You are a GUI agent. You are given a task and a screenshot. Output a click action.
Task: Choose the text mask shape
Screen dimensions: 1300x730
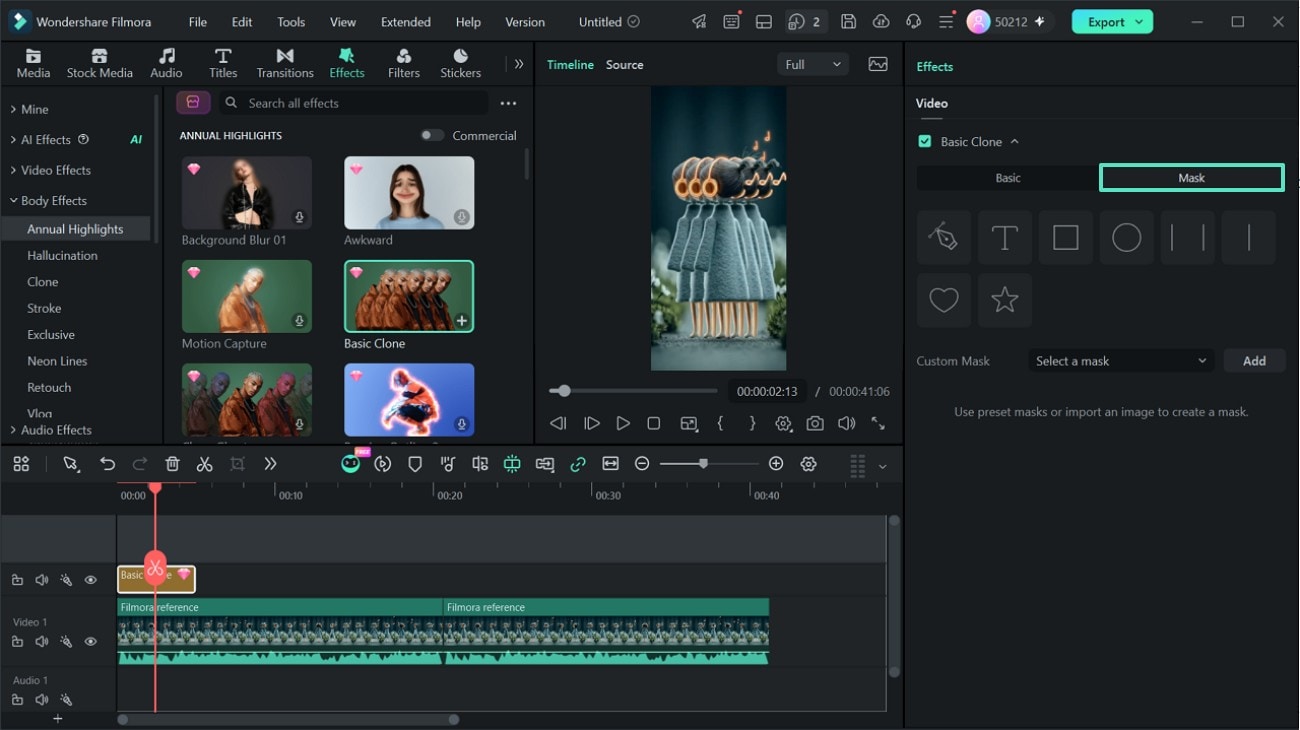[1004, 237]
